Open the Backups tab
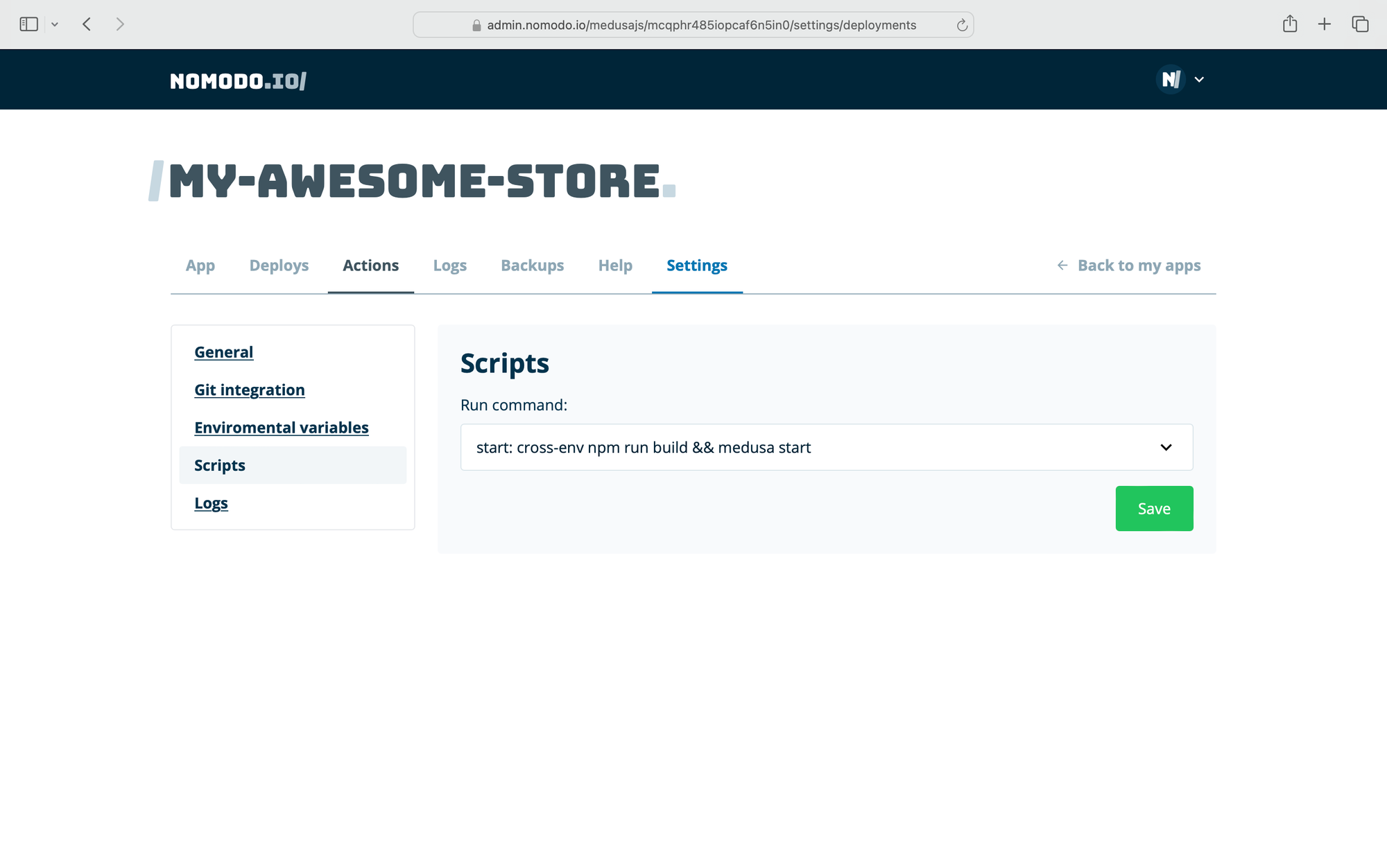 click(x=532, y=266)
